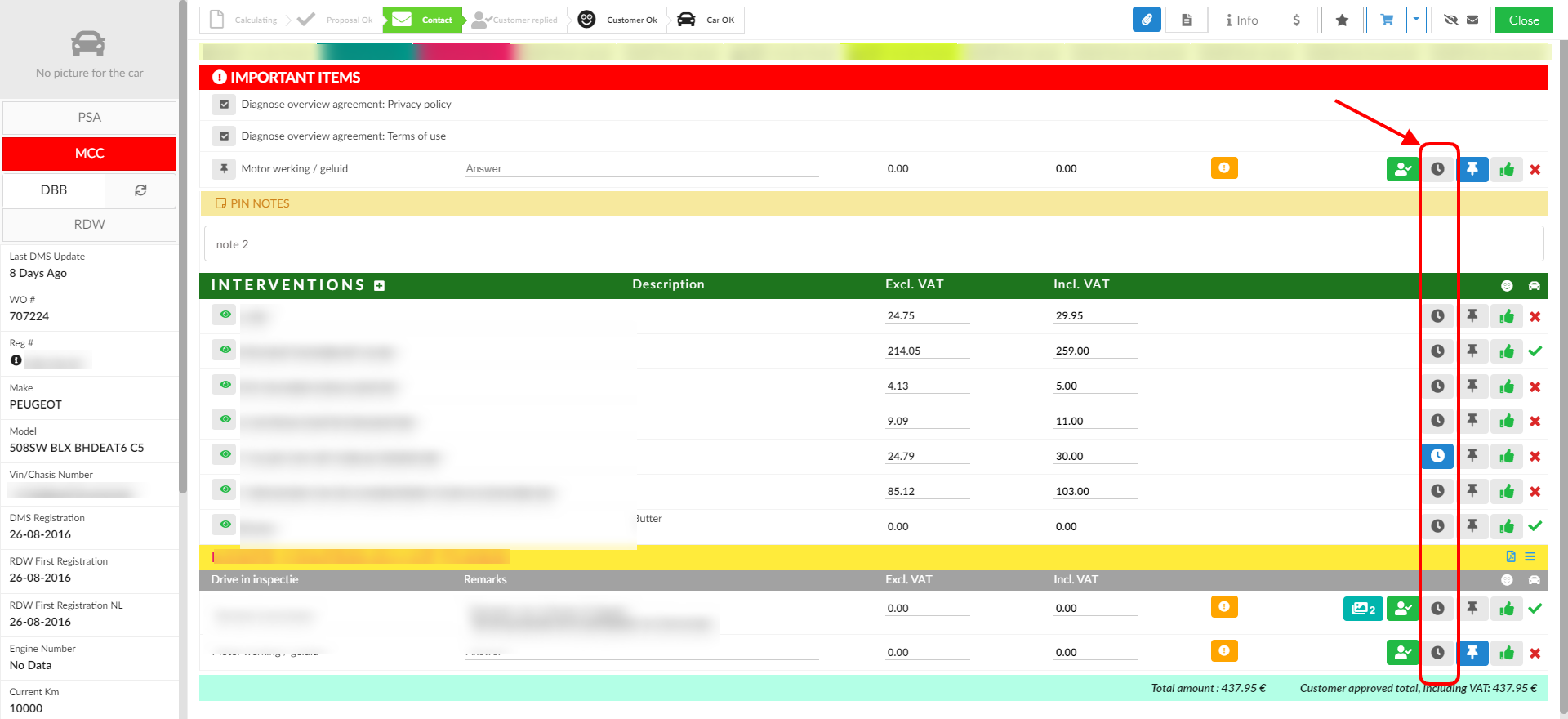1568x719 pixels.
Task: Click the star favorite button in the toolbar
Action: pos(1342,20)
